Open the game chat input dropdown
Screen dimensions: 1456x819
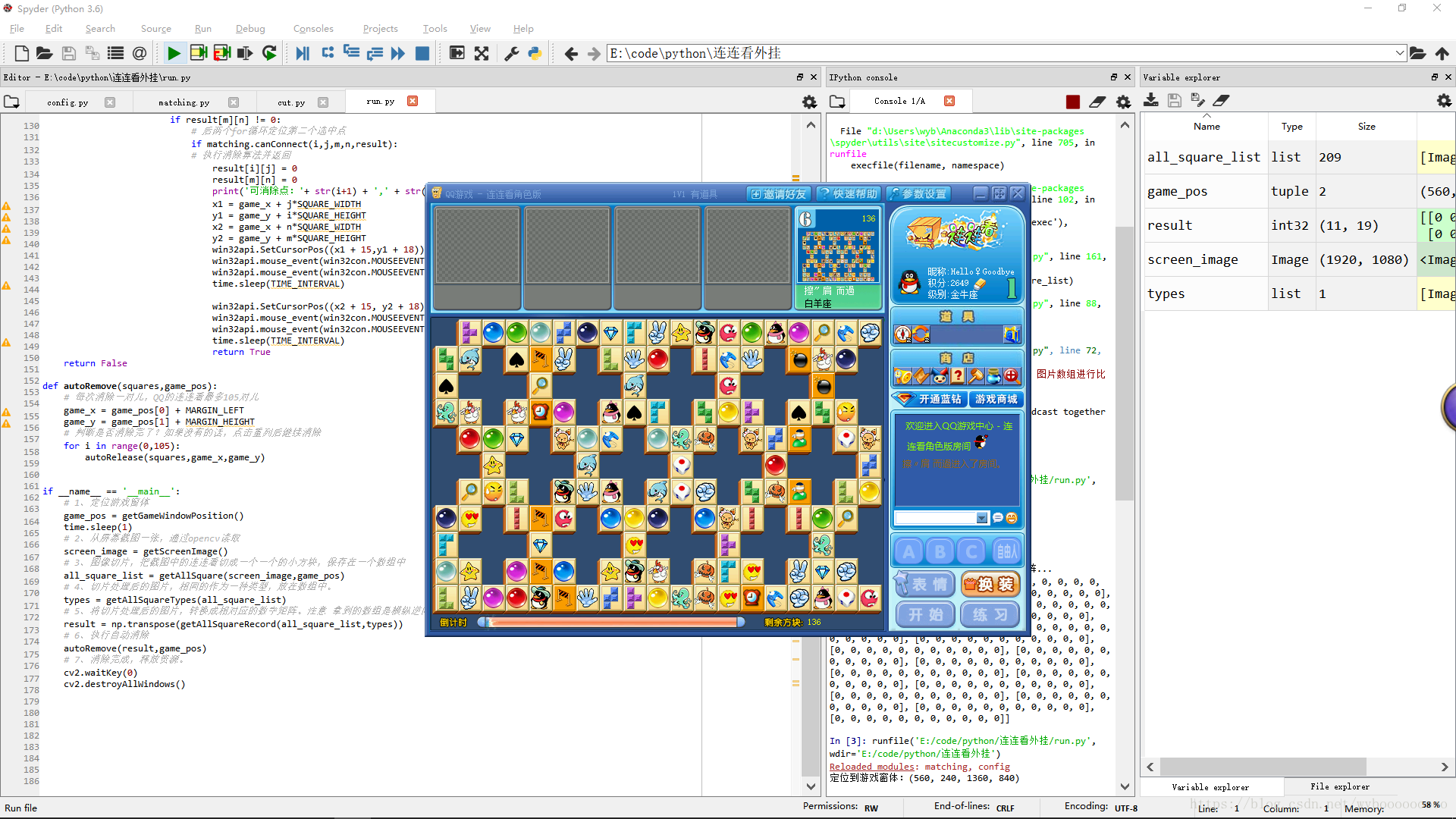pyautogui.click(x=982, y=518)
